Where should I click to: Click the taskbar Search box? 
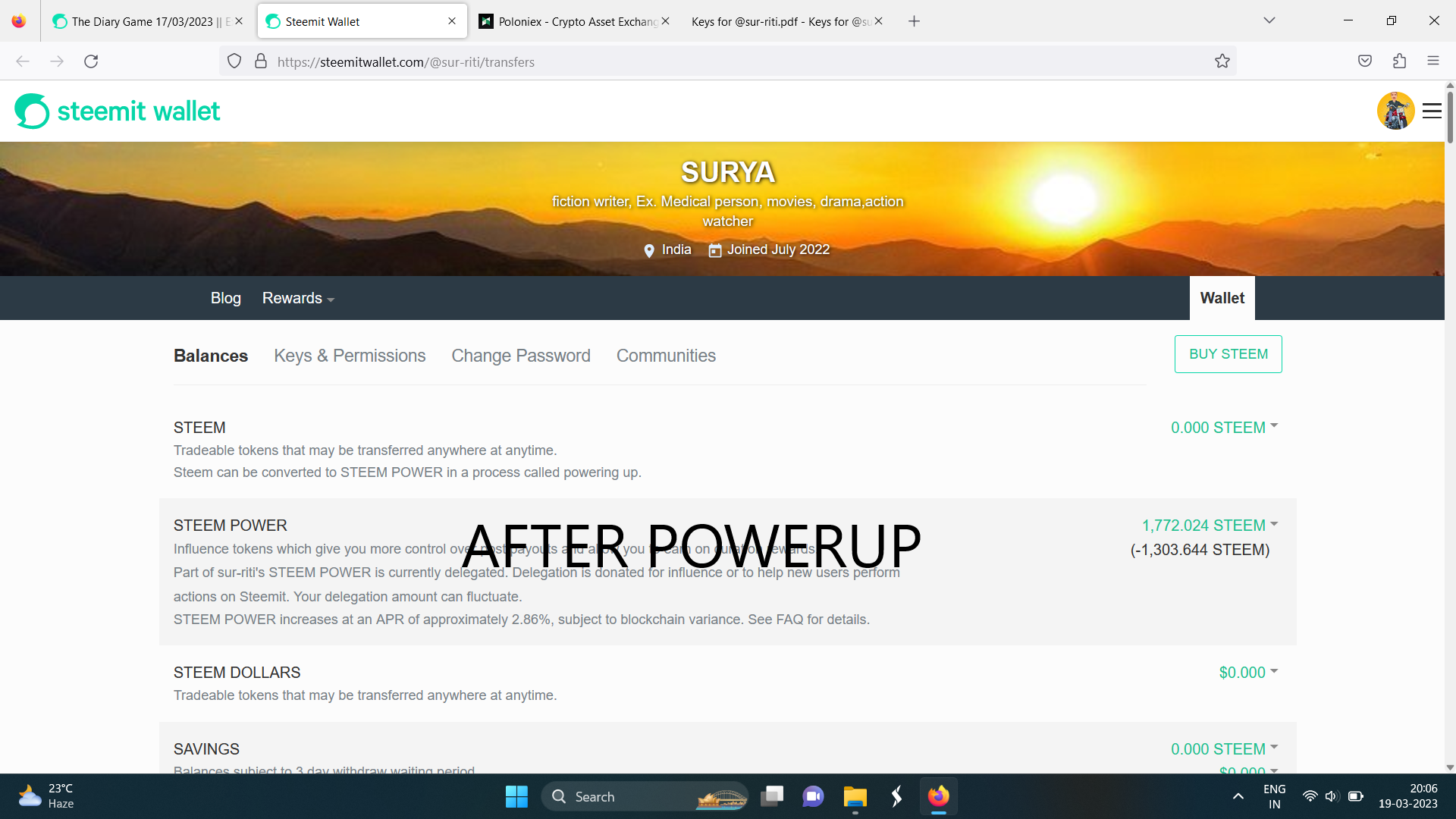pos(645,796)
